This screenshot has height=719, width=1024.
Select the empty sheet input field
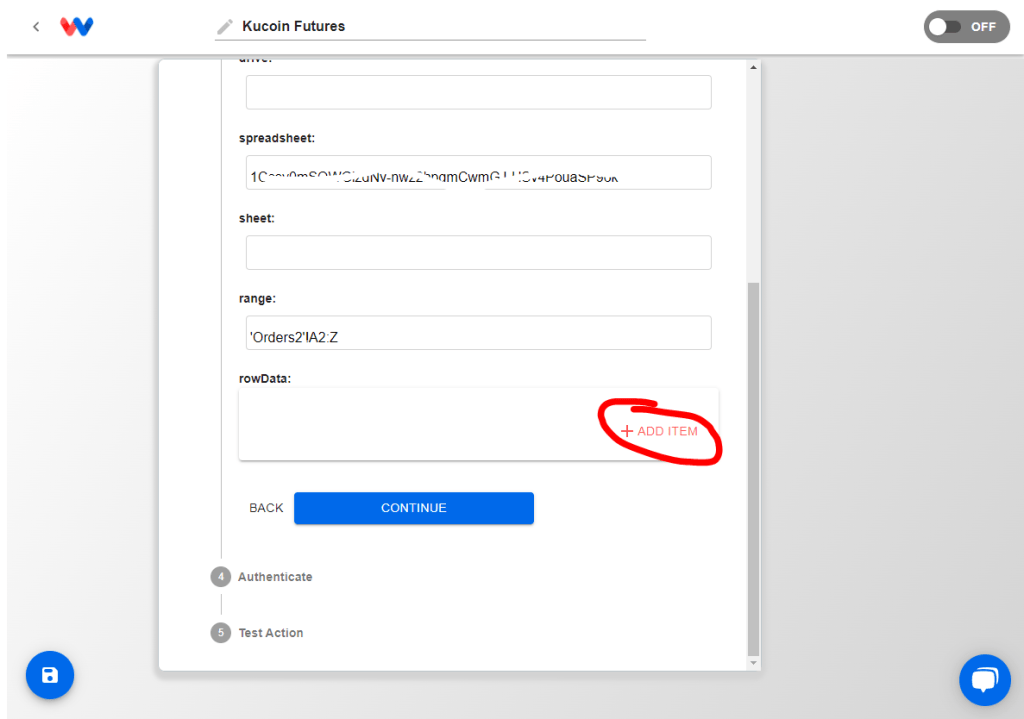pyautogui.click(x=478, y=253)
